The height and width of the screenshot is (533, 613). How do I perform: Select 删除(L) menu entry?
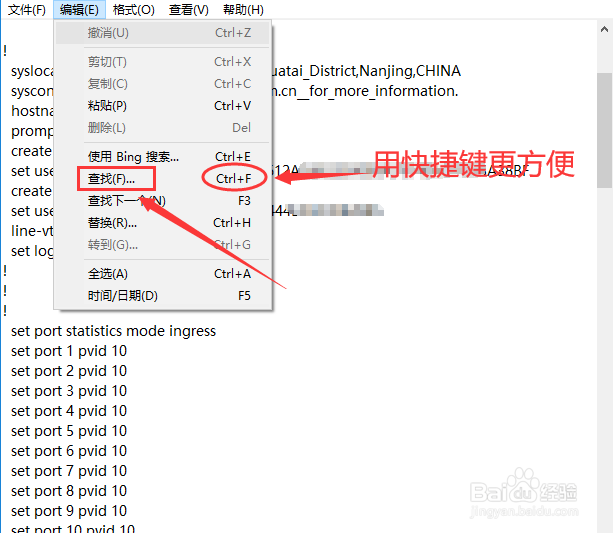coord(163,127)
